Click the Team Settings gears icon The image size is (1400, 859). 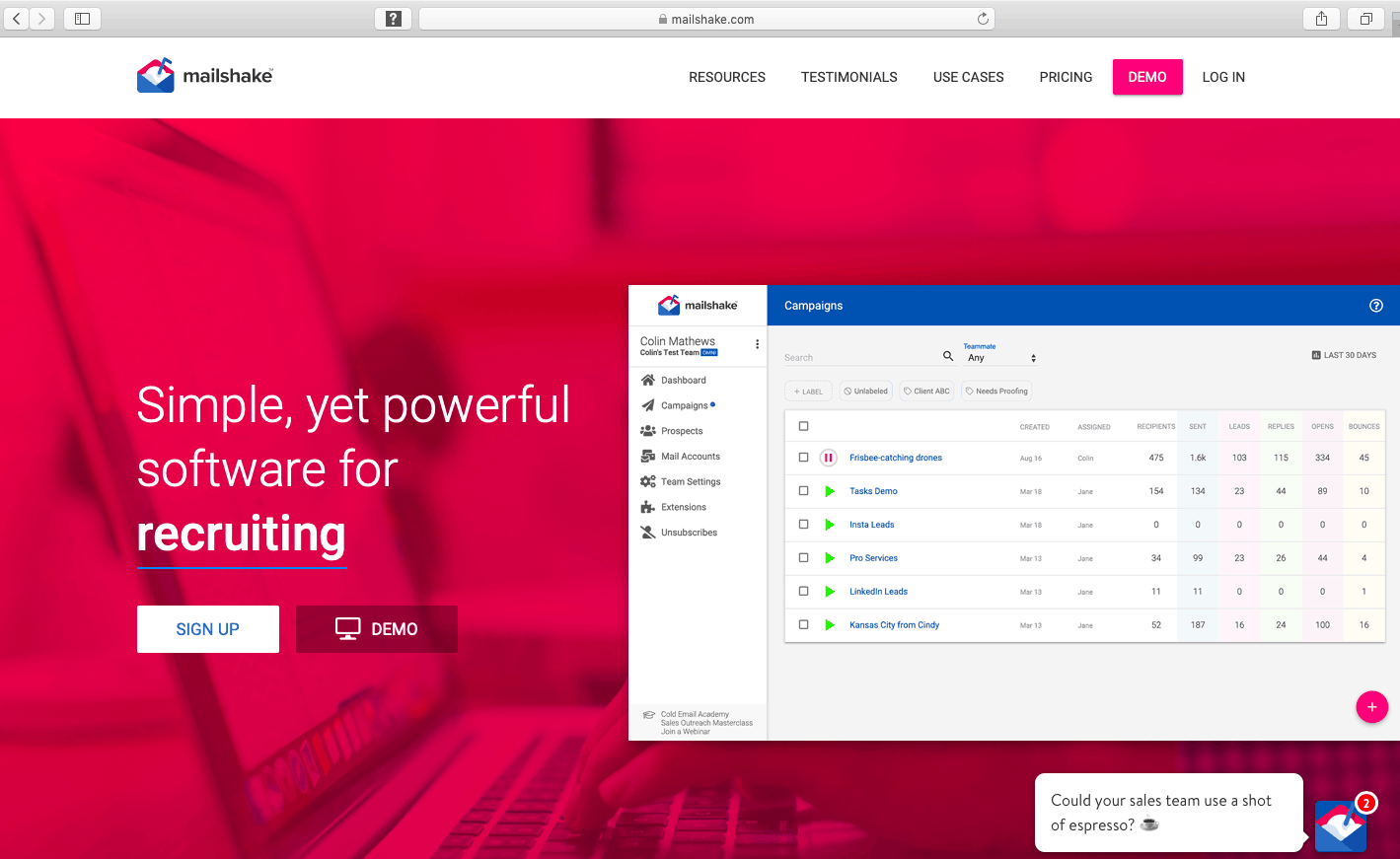[x=648, y=481]
